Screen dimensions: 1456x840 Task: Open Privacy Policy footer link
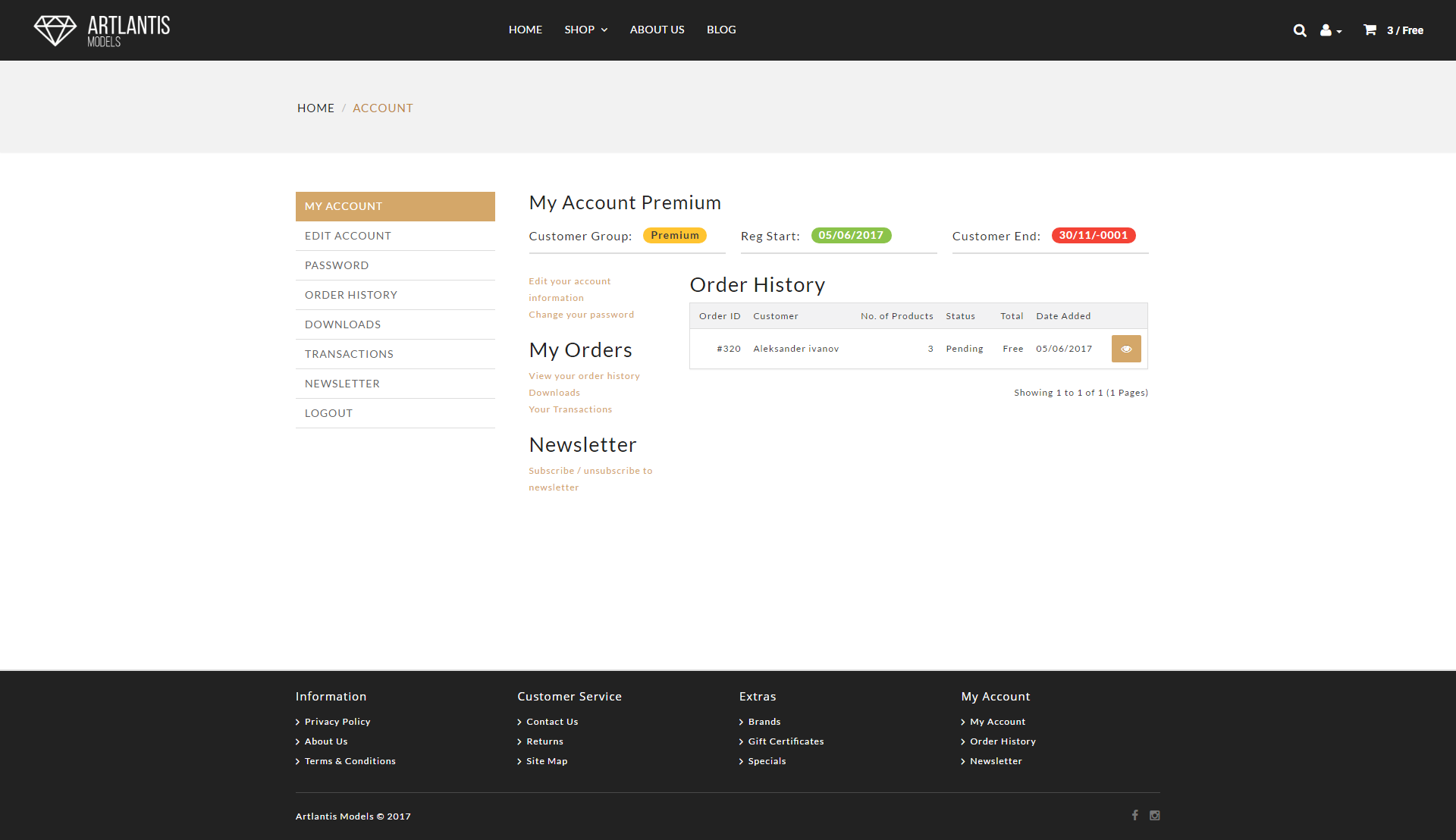(x=337, y=722)
